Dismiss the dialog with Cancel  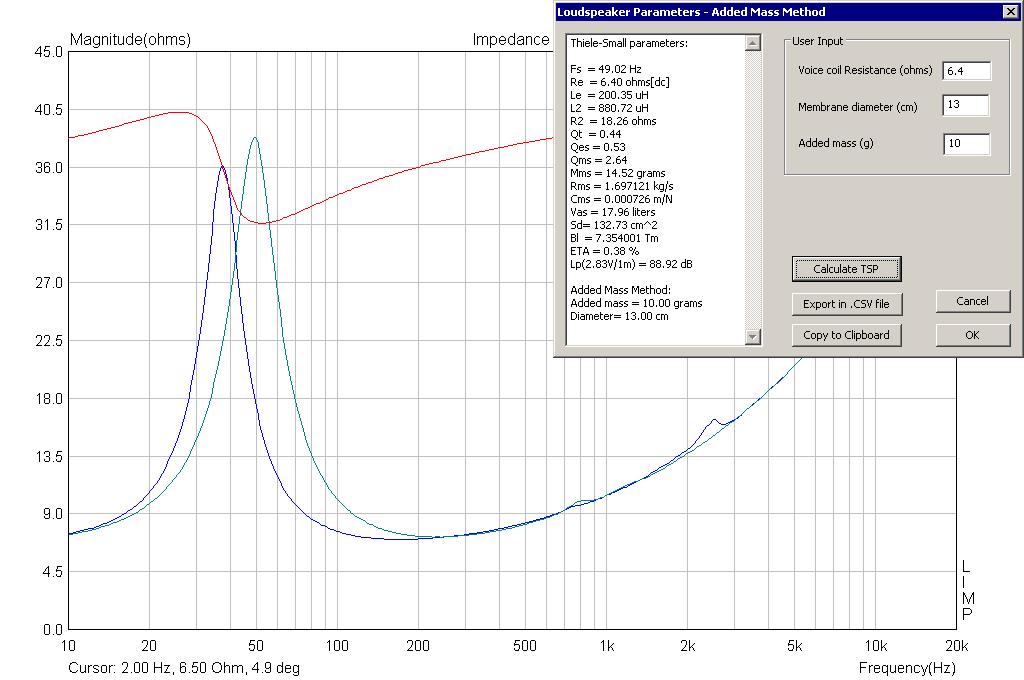point(972,301)
